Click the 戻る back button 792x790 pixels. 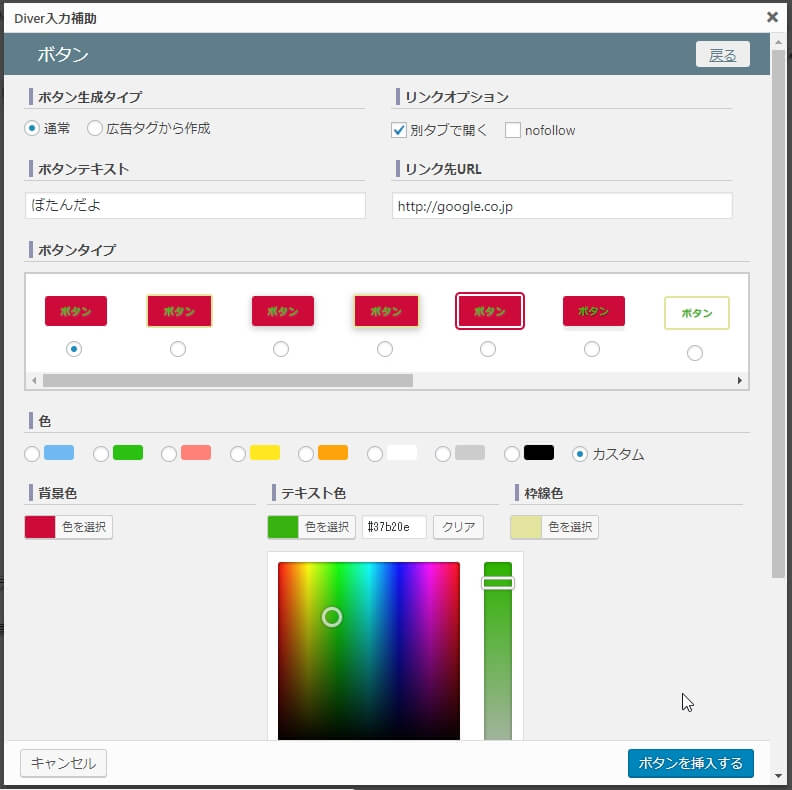(722, 55)
